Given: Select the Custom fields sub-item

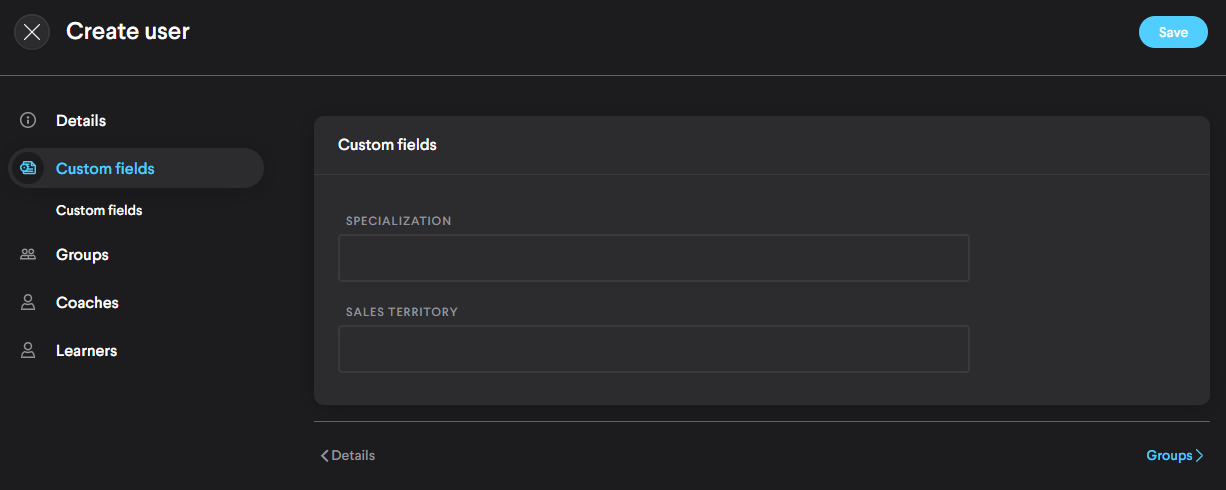Looking at the screenshot, I should click(99, 211).
